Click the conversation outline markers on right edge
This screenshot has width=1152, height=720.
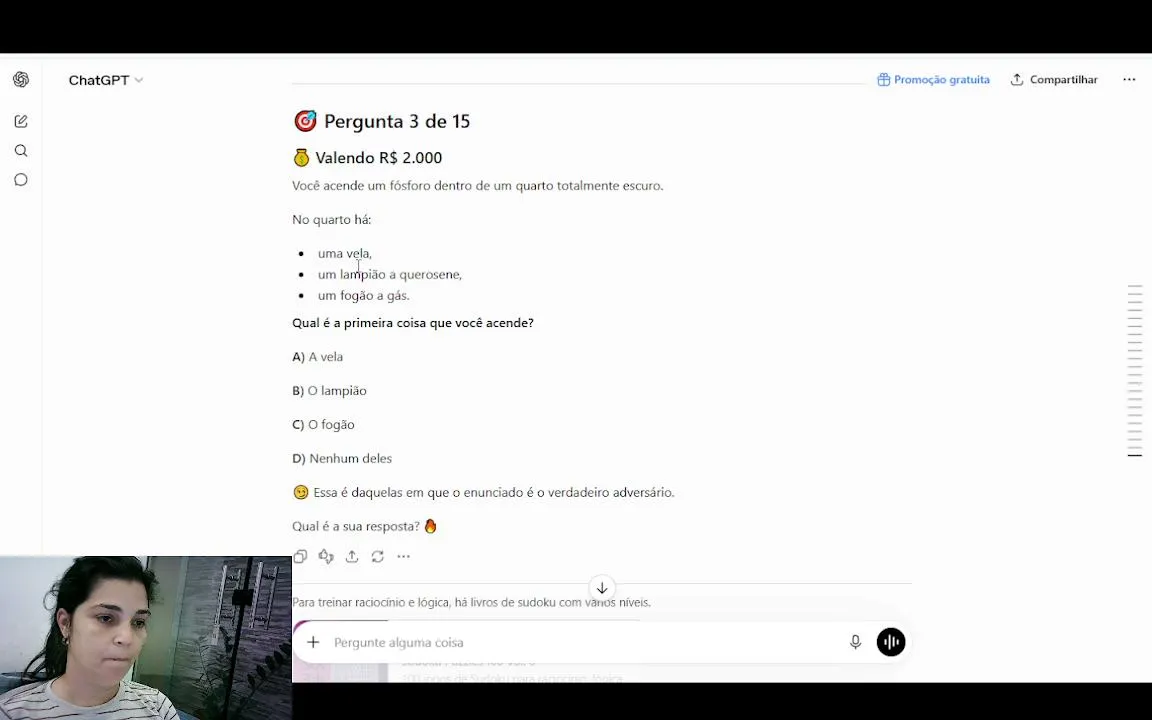click(x=1135, y=371)
